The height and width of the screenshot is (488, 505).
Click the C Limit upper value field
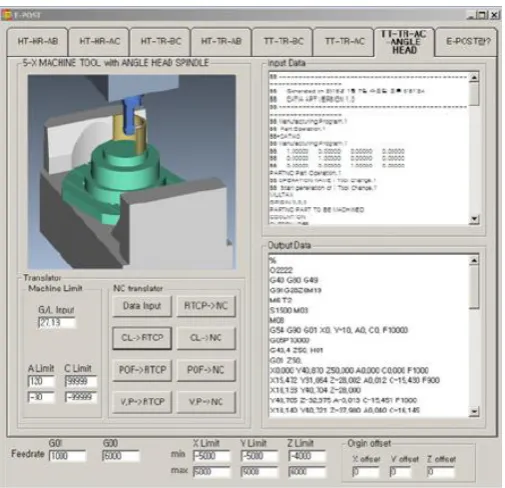pyautogui.click(x=81, y=381)
